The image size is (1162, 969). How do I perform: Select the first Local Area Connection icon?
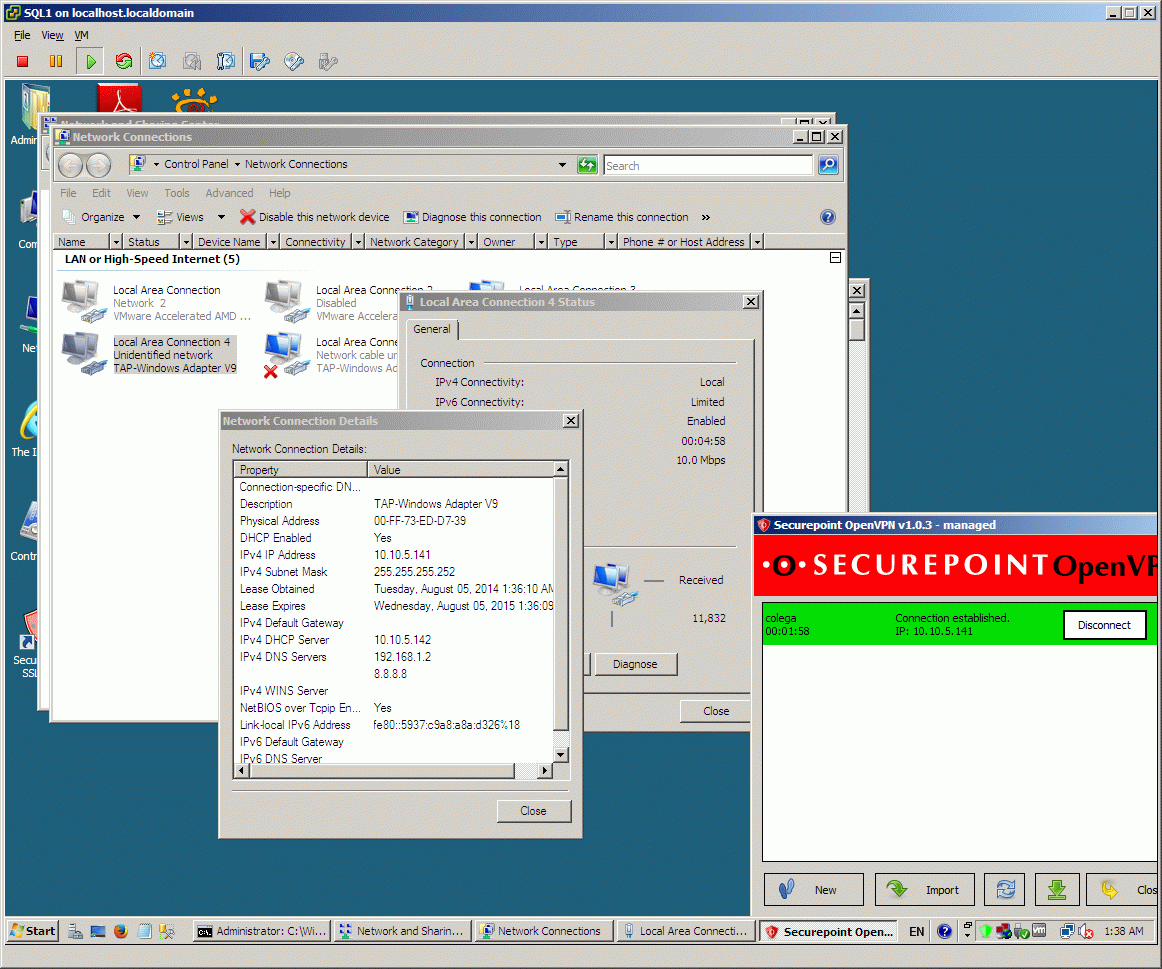(82, 302)
